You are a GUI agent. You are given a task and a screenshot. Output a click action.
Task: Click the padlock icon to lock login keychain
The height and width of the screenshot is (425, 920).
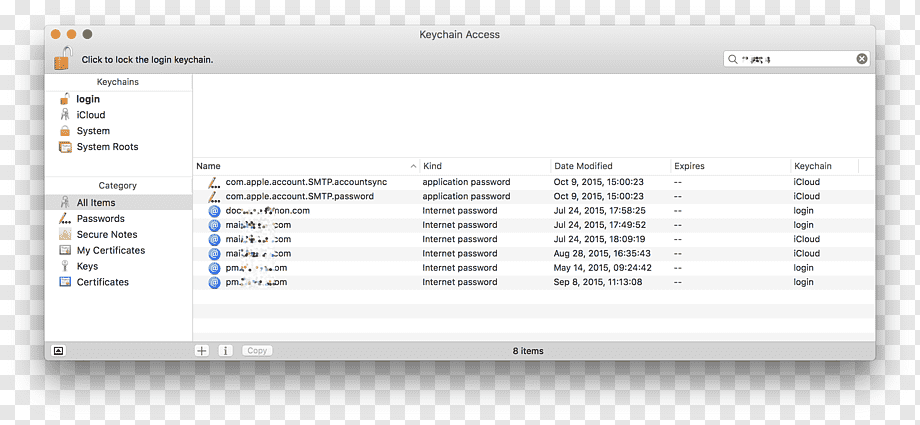tap(63, 58)
